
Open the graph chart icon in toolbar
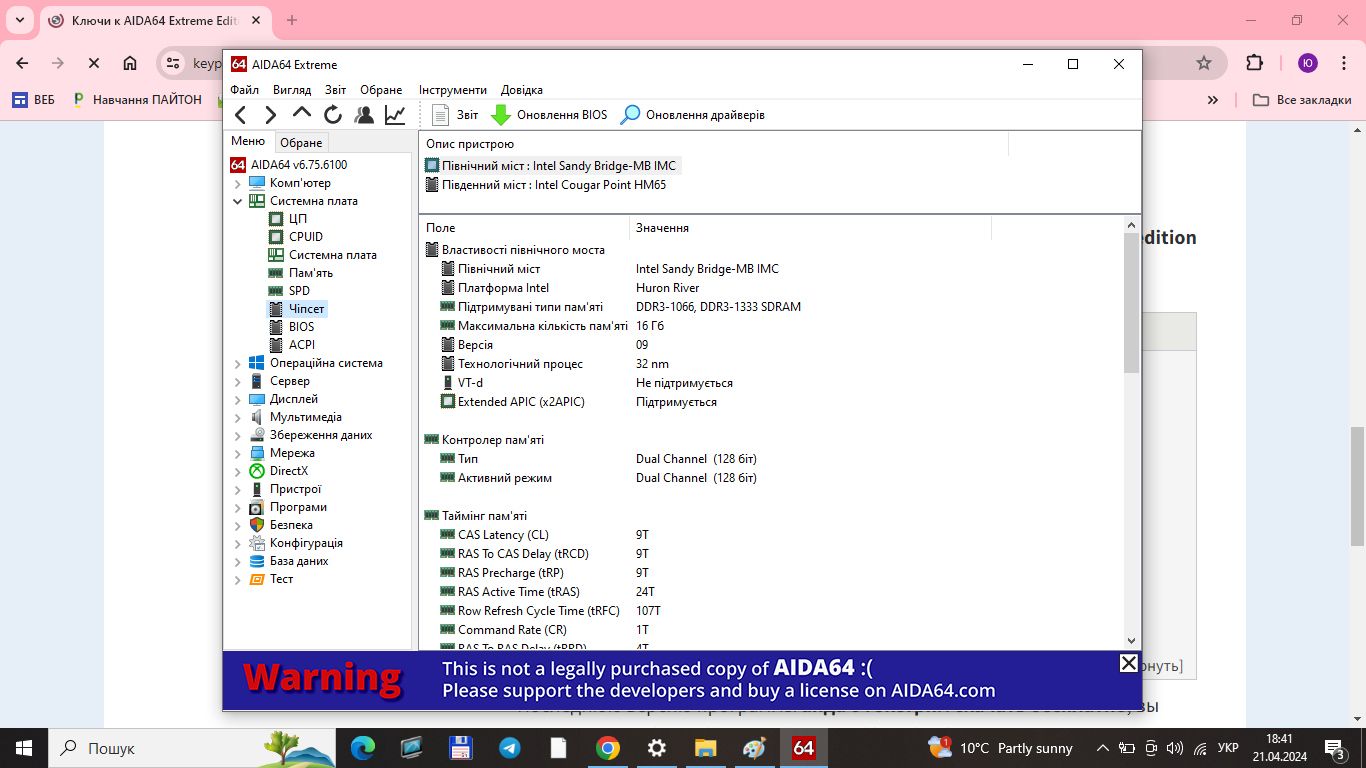point(395,115)
